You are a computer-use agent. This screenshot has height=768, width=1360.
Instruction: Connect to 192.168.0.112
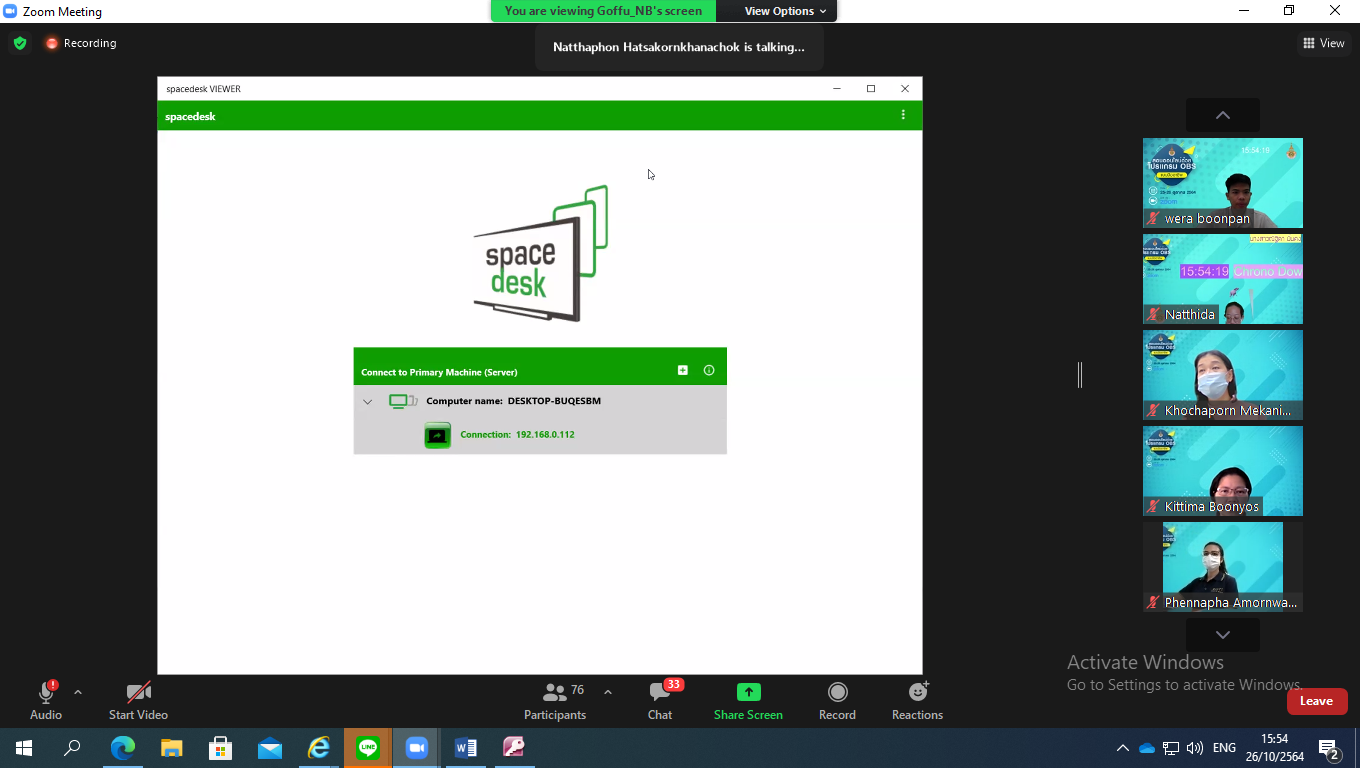point(517,435)
